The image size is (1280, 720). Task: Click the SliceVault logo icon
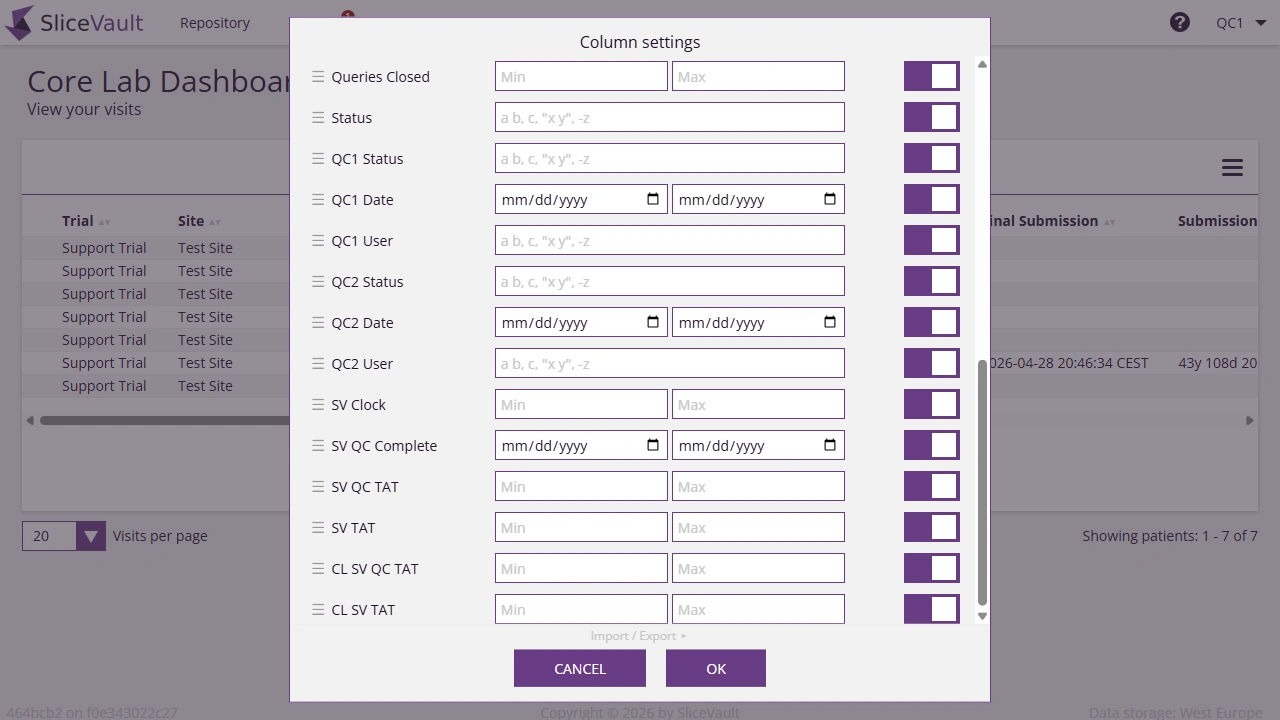coord(20,22)
